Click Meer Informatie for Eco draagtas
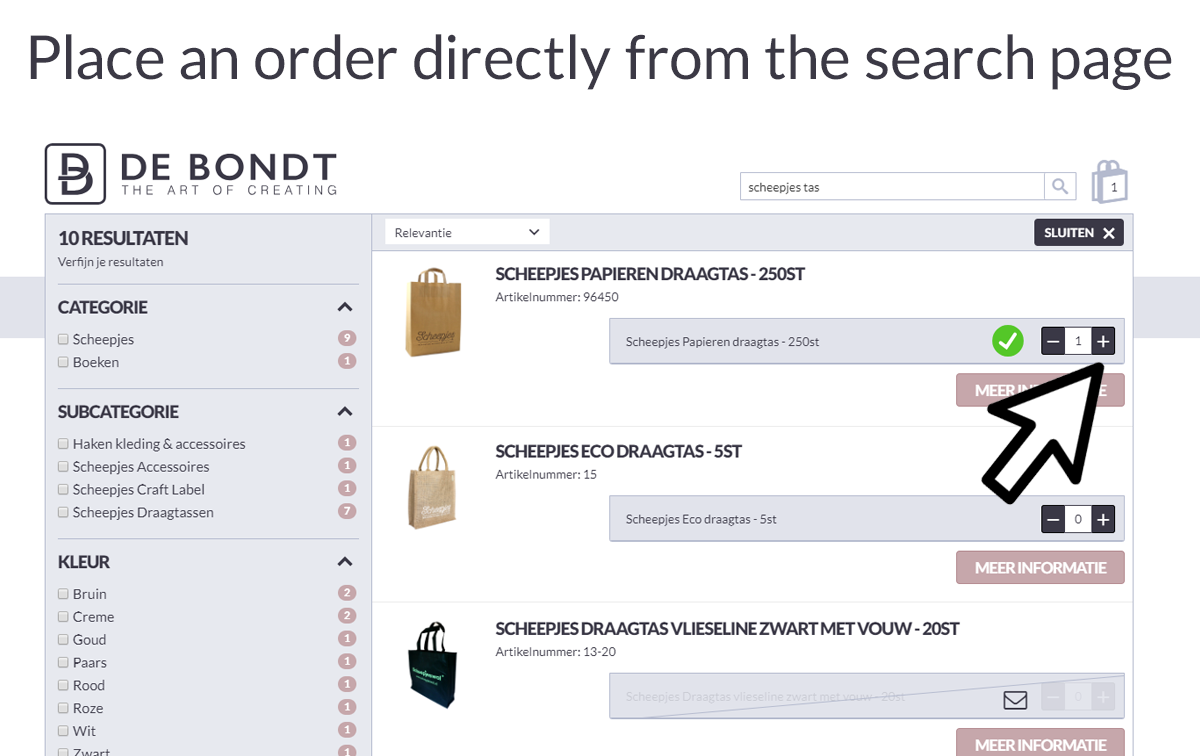This screenshot has height=756, width=1200. coord(1040,567)
